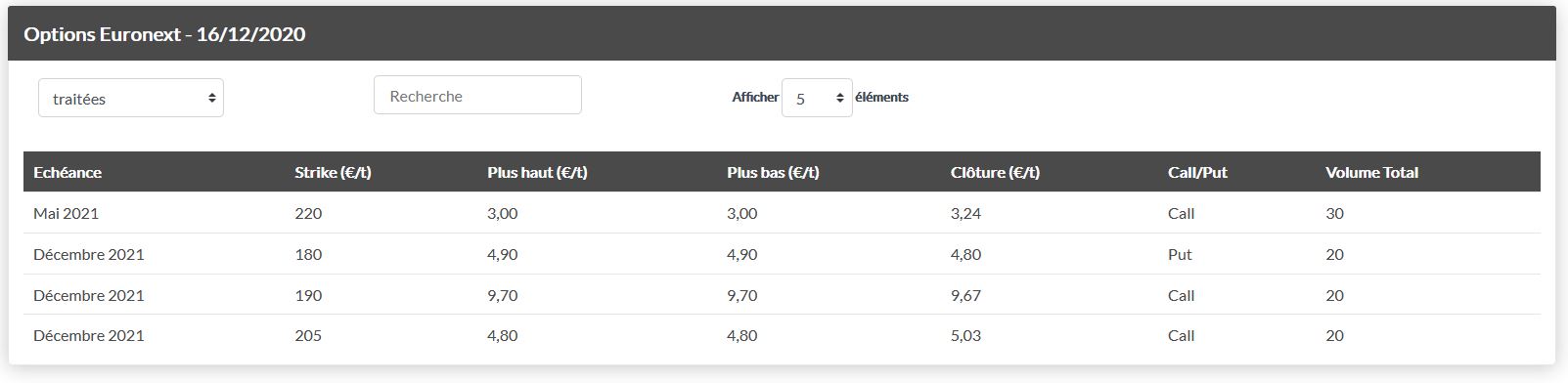Click the Put cell in table
This screenshot has height=383, width=1568.
[x=1180, y=254]
